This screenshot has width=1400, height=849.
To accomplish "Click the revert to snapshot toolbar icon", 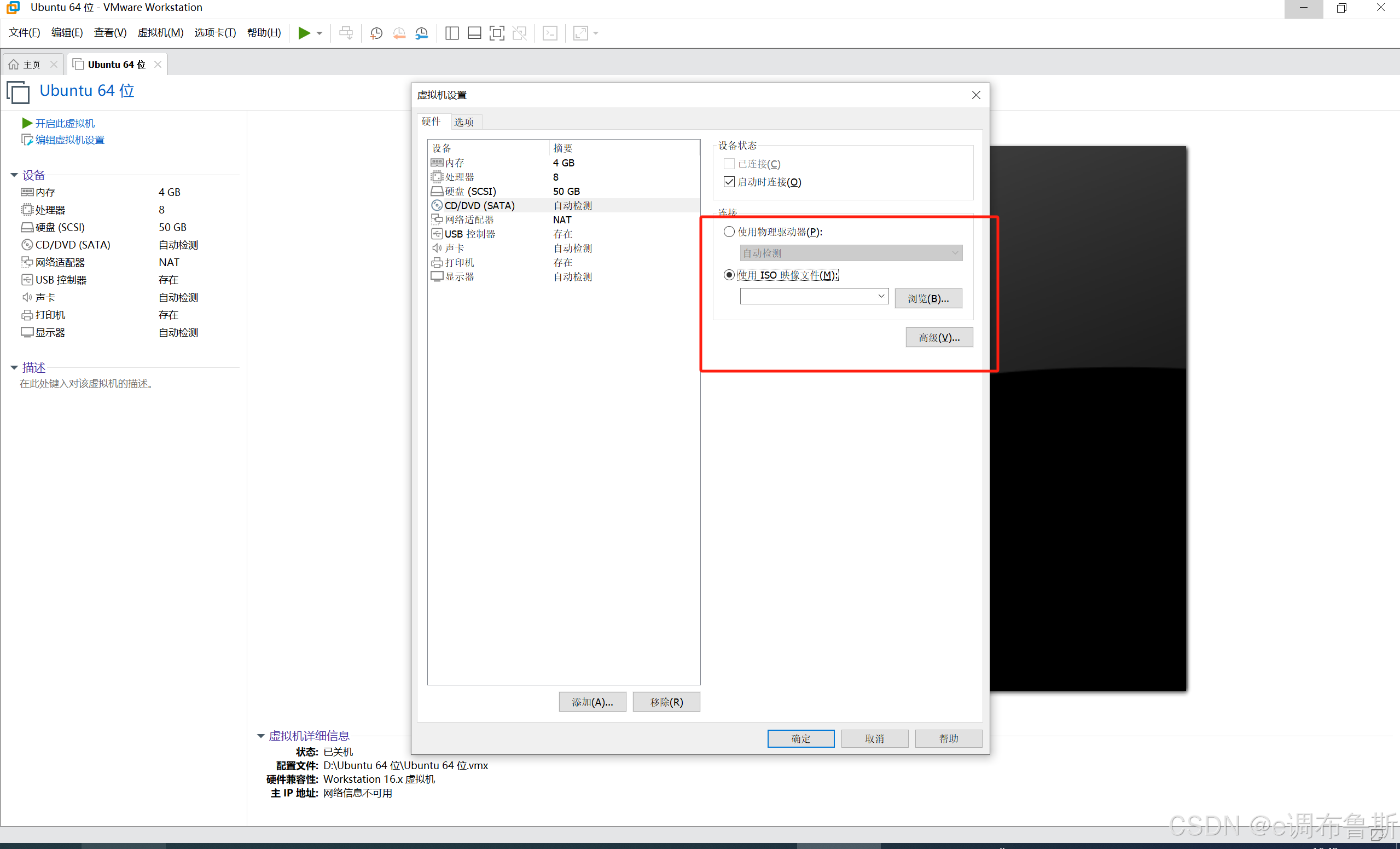I will (399, 33).
